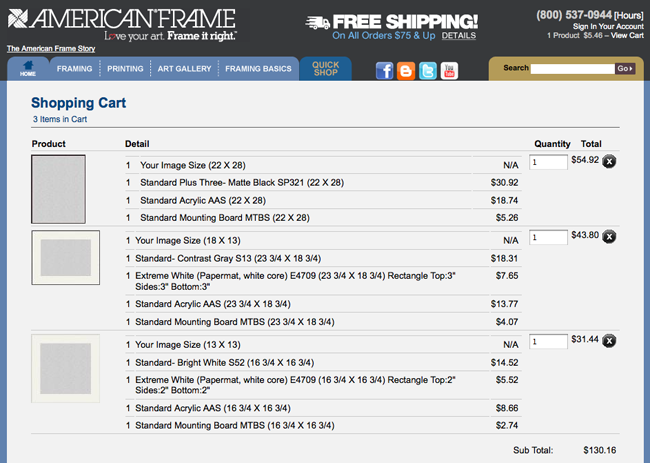The image size is (650, 463).
Task: Visit the Facebook page icon
Action: click(384, 70)
